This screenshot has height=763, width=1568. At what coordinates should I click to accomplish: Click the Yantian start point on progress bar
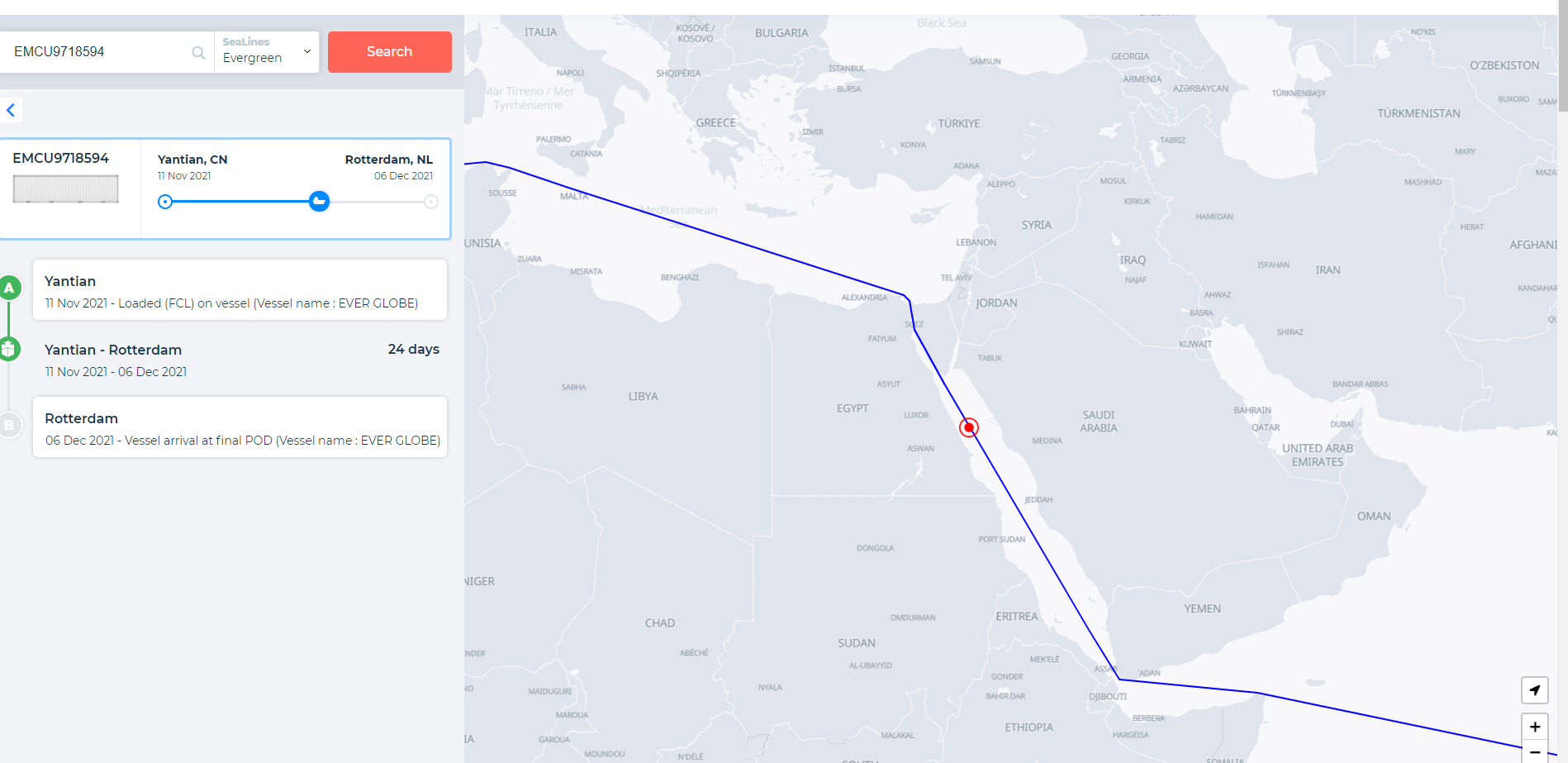[165, 202]
